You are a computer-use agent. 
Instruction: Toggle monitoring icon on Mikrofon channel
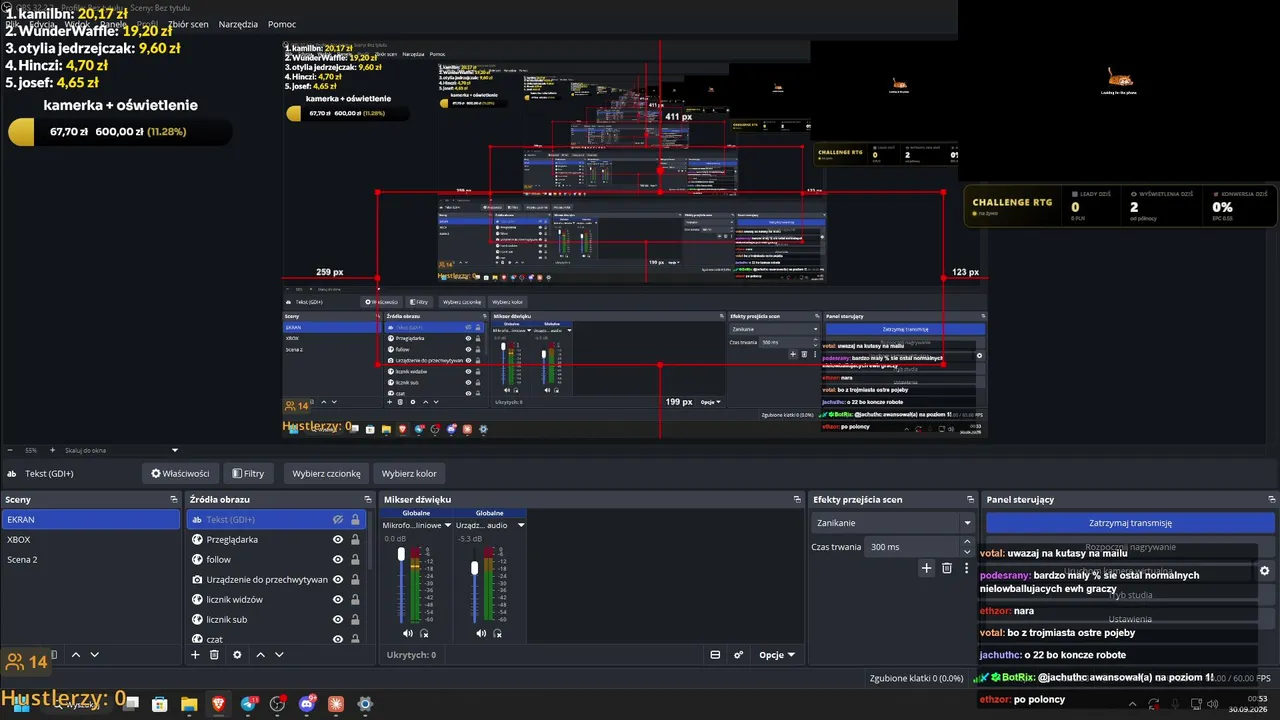click(x=424, y=633)
